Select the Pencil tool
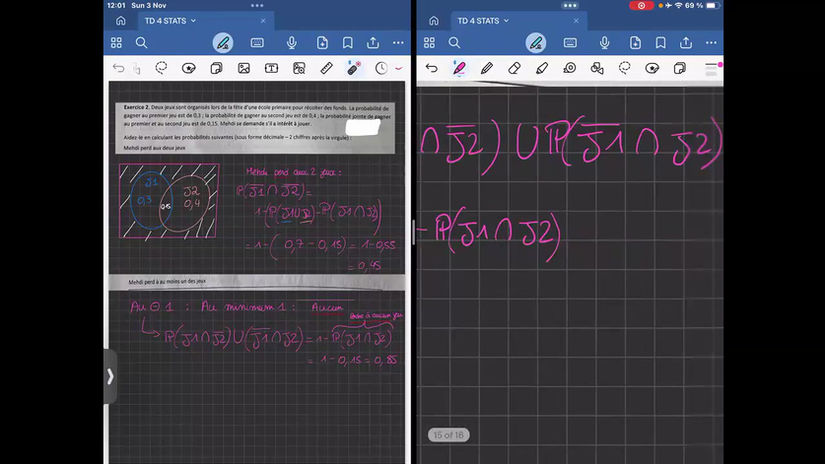This screenshot has width=825, height=464. pyautogui.click(x=487, y=68)
